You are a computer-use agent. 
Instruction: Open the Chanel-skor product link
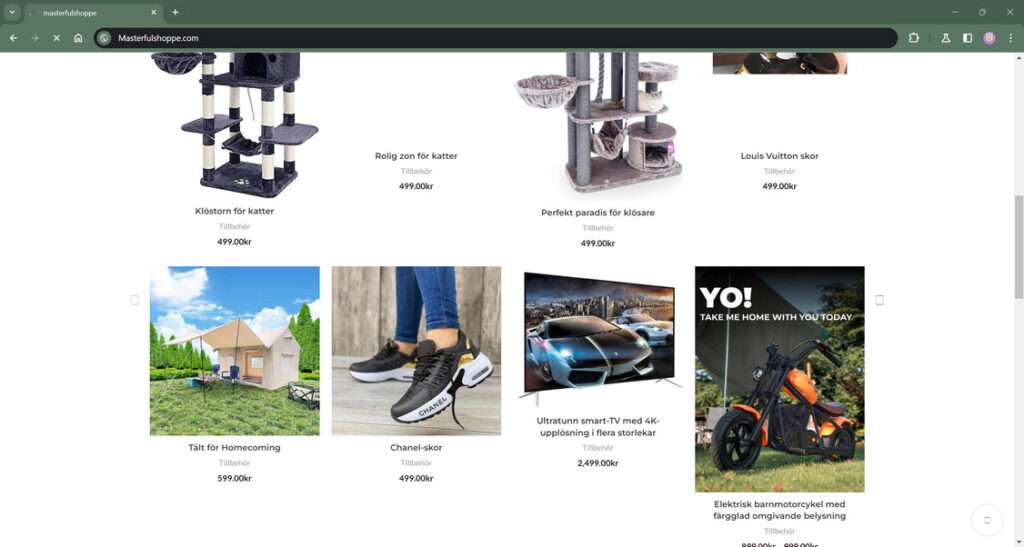coord(416,447)
